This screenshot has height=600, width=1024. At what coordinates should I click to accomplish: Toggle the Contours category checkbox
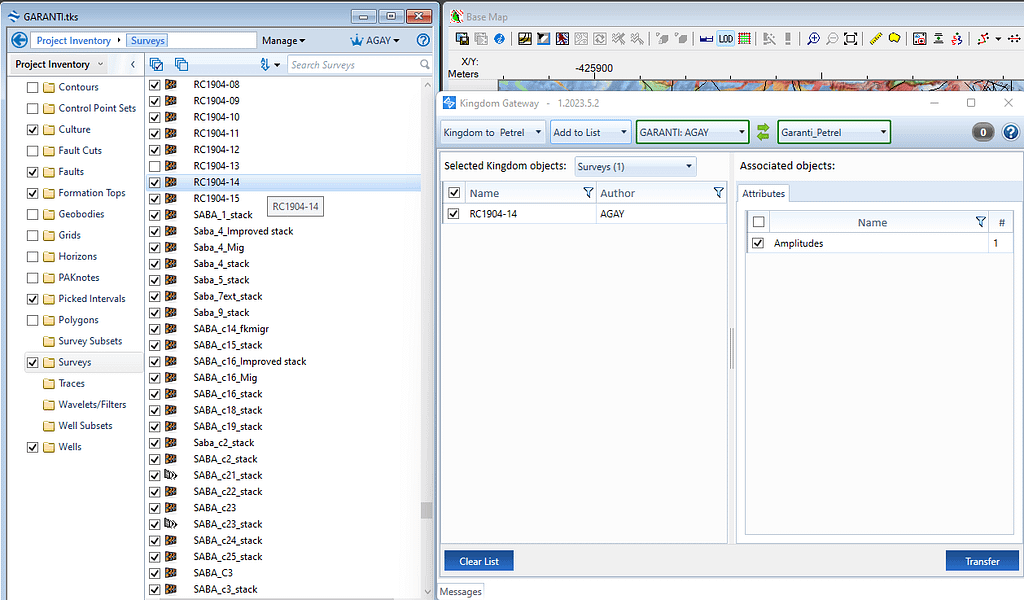(32, 87)
